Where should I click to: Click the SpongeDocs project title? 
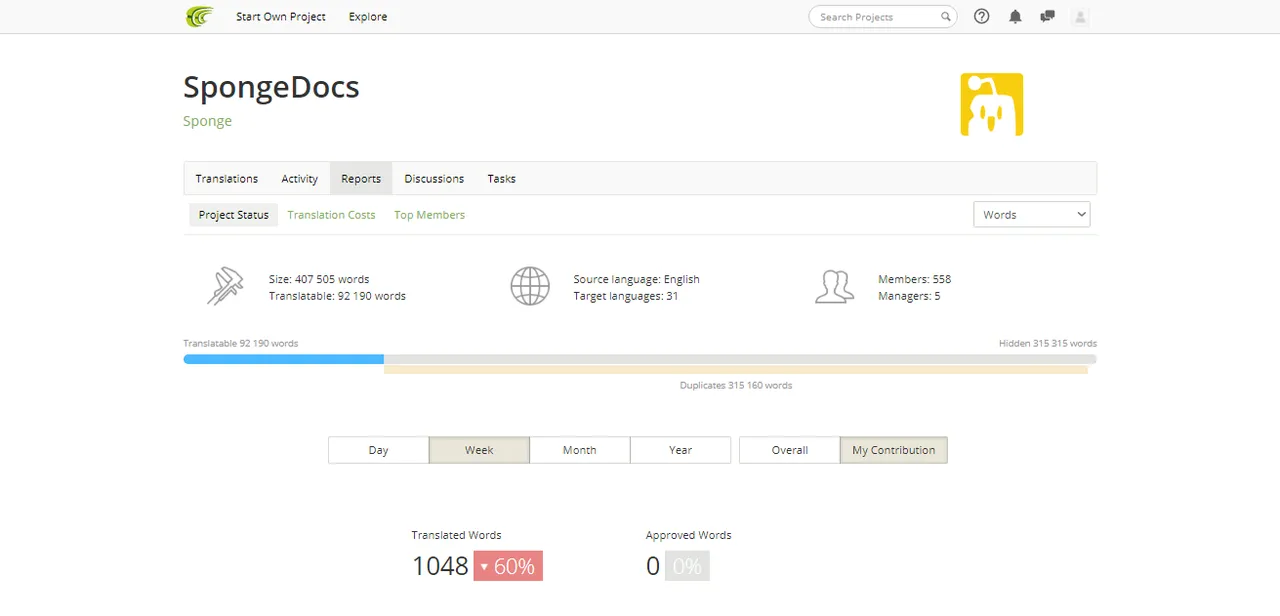point(271,87)
